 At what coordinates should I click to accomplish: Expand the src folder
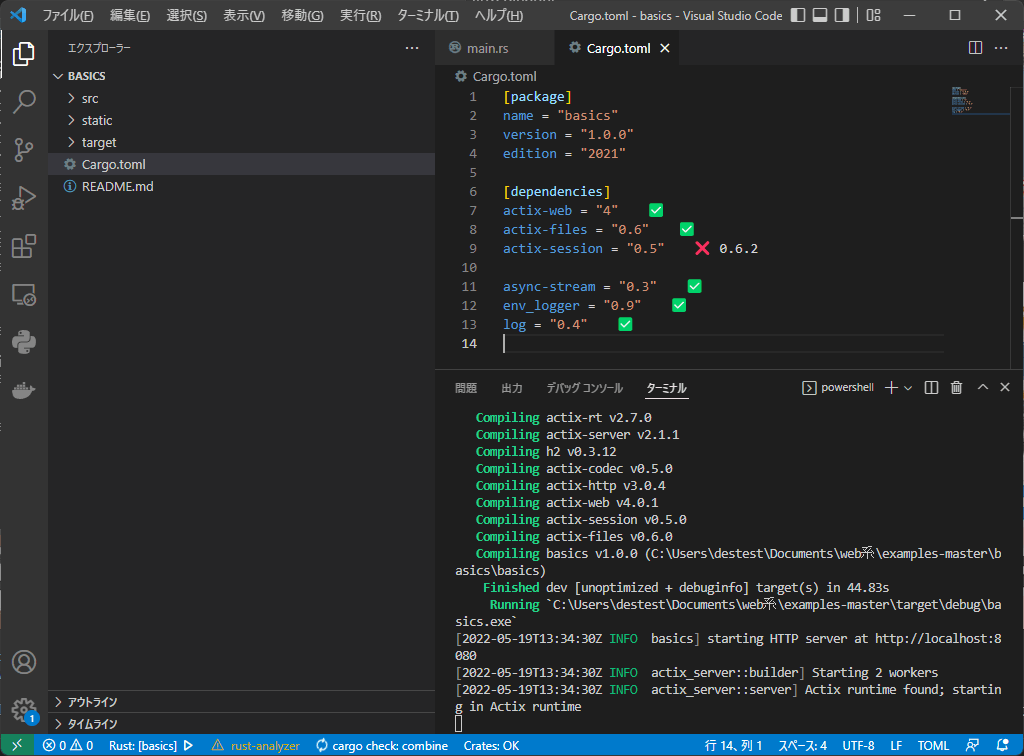point(242,99)
